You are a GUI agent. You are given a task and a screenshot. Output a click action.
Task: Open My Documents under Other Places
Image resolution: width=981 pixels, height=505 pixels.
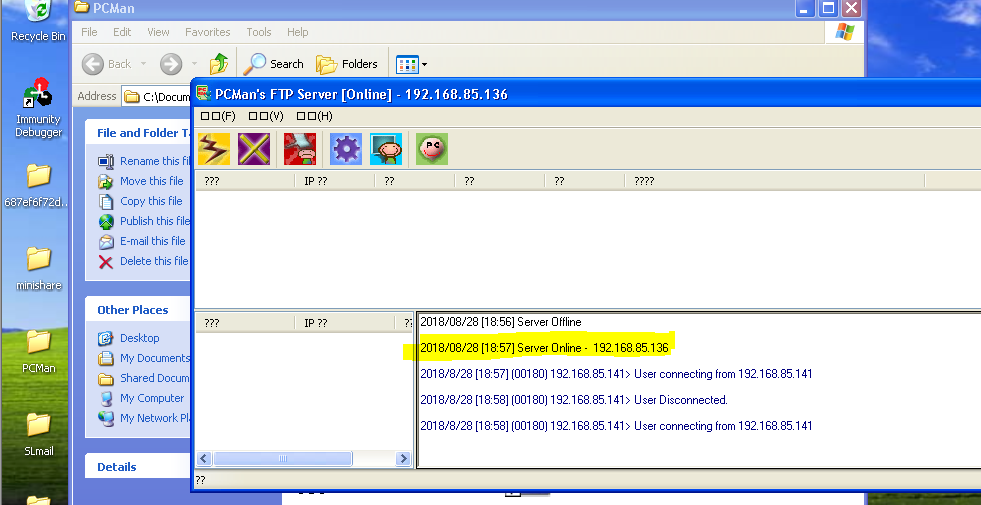click(144, 358)
